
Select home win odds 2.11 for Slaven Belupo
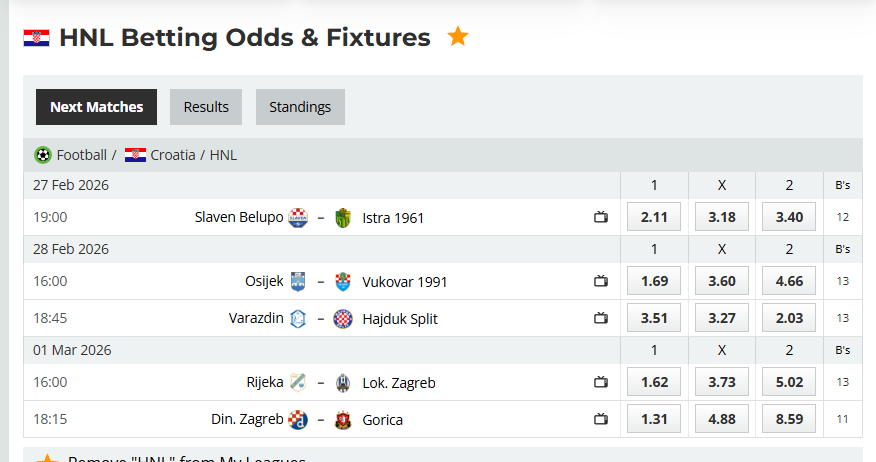click(654, 217)
